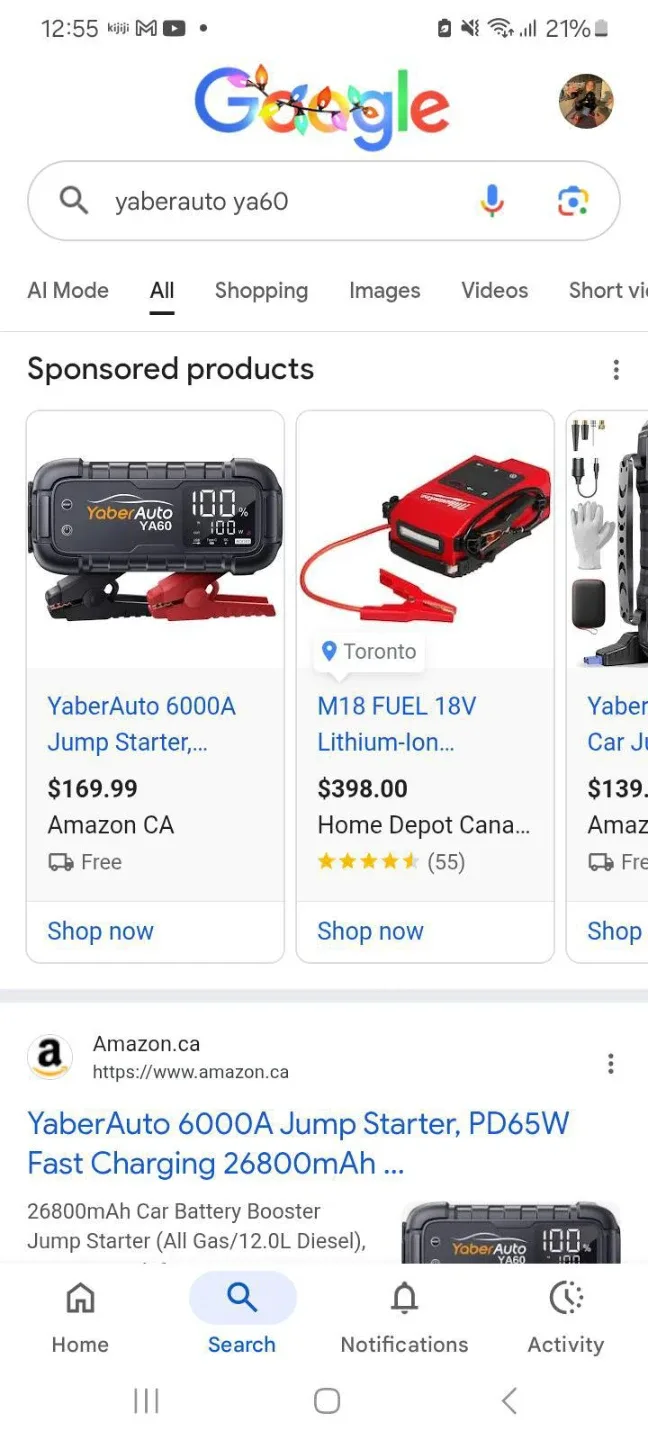The image size is (648, 1440).
Task: Open the YaberAuto 6000A Jump Starter Amazon link
Action: pos(298,1142)
